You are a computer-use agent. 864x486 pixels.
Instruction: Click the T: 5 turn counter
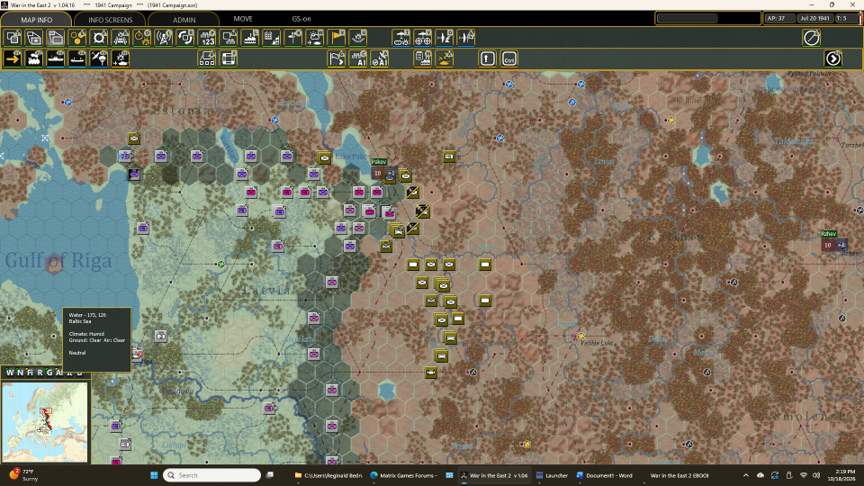(x=846, y=18)
